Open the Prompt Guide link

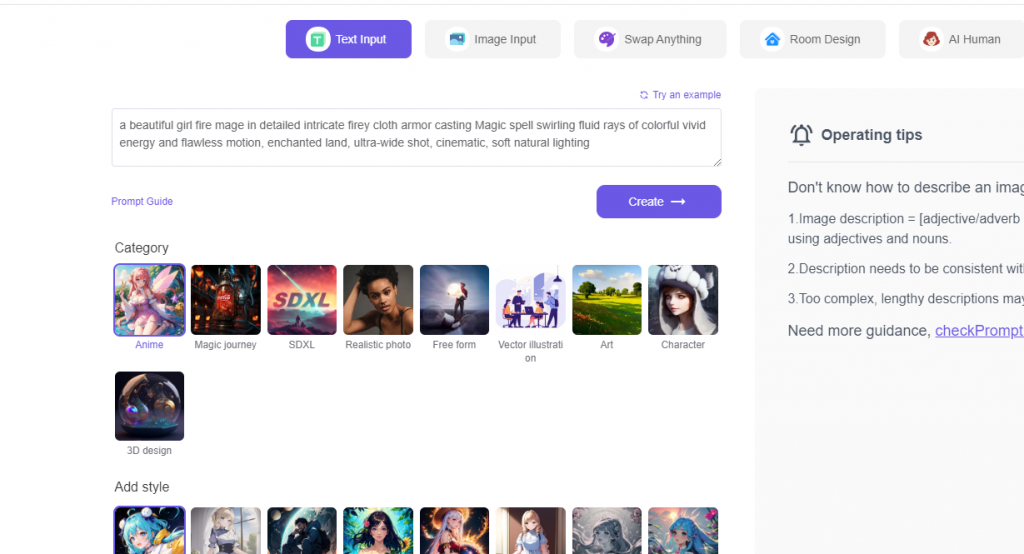[142, 202]
